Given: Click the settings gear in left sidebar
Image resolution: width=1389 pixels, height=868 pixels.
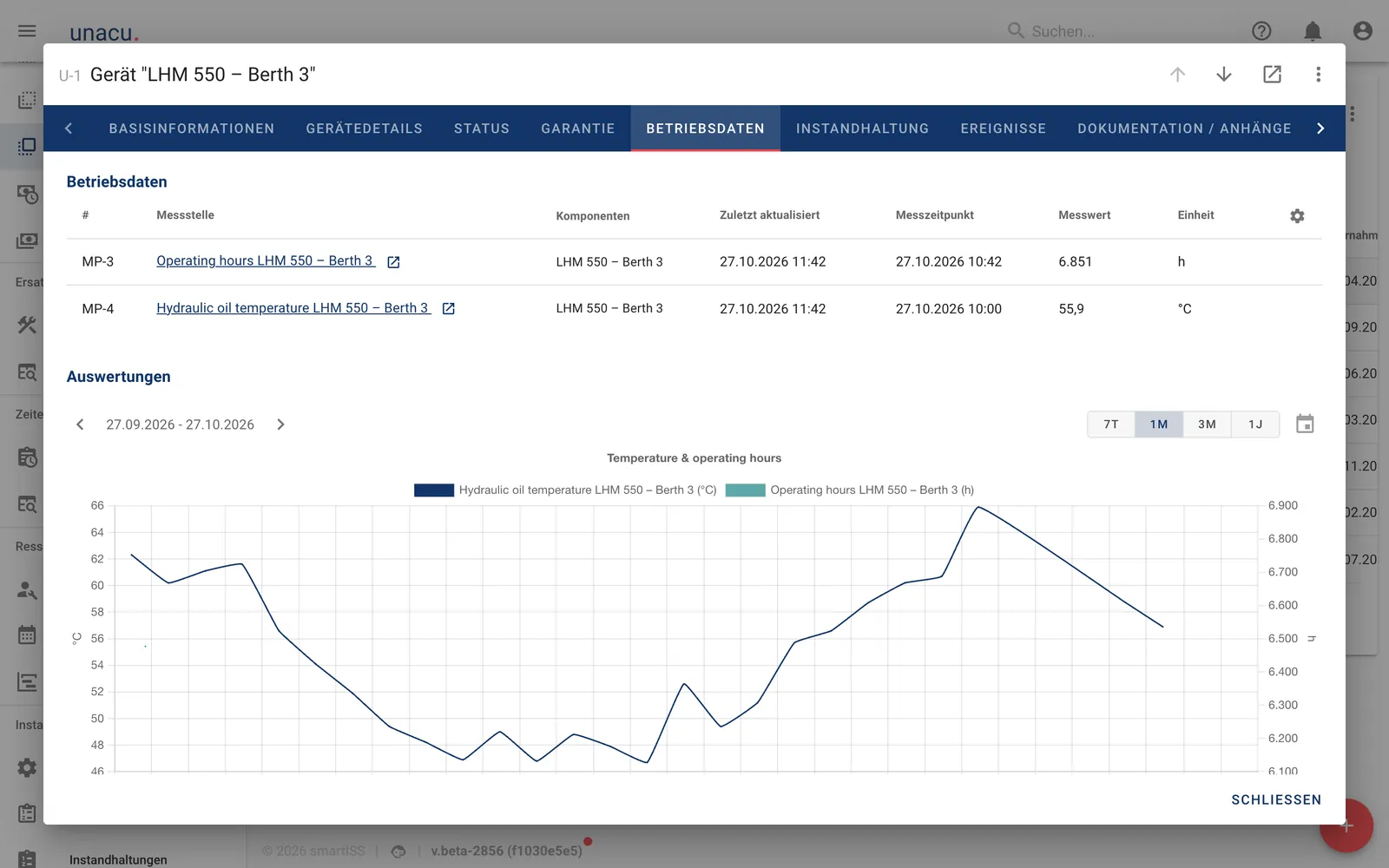Looking at the screenshot, I should tap(27, 767).
